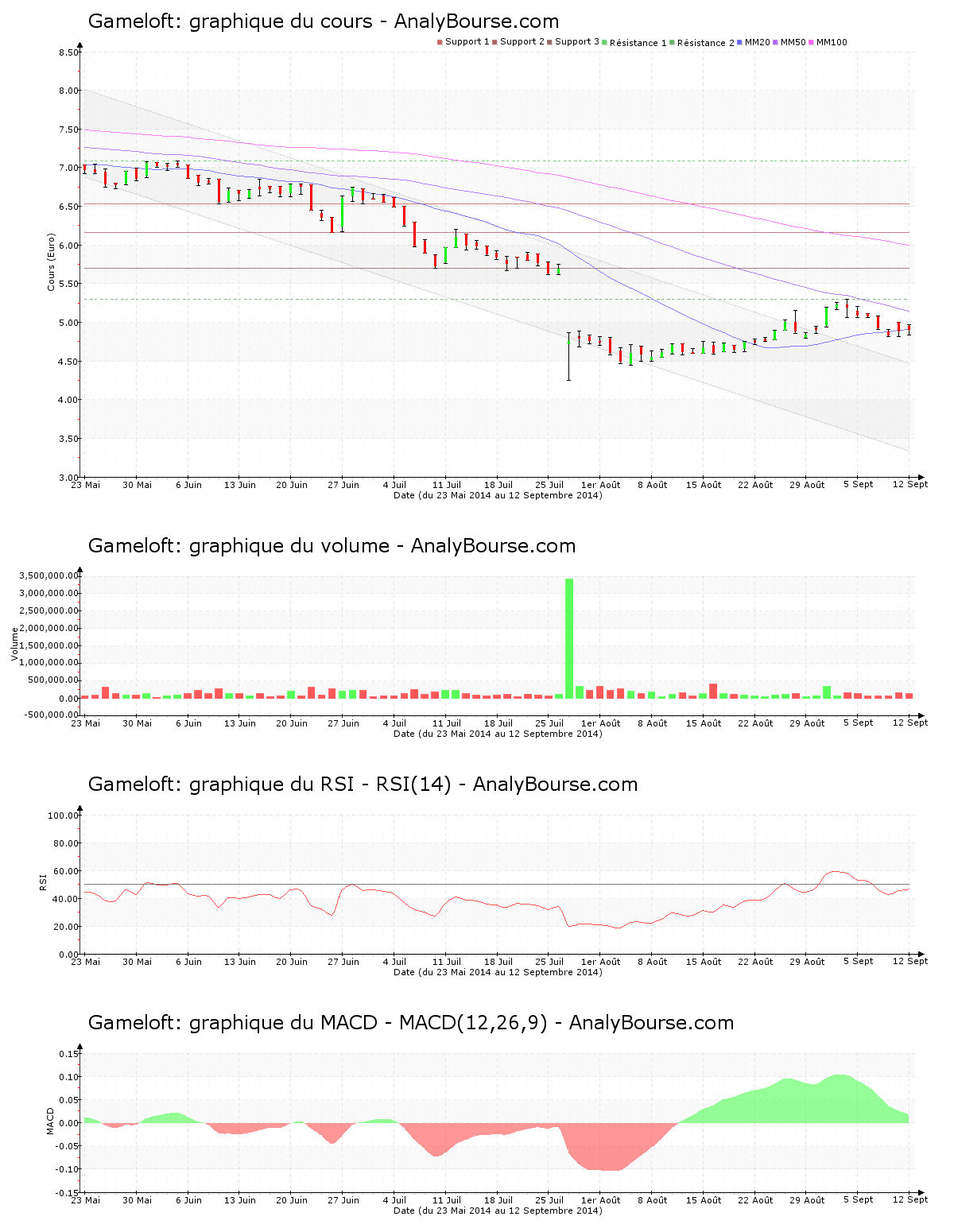954x1232 pixels.
Task: Select the 'MM50' legend label
Action: click(x=793, y=42)
